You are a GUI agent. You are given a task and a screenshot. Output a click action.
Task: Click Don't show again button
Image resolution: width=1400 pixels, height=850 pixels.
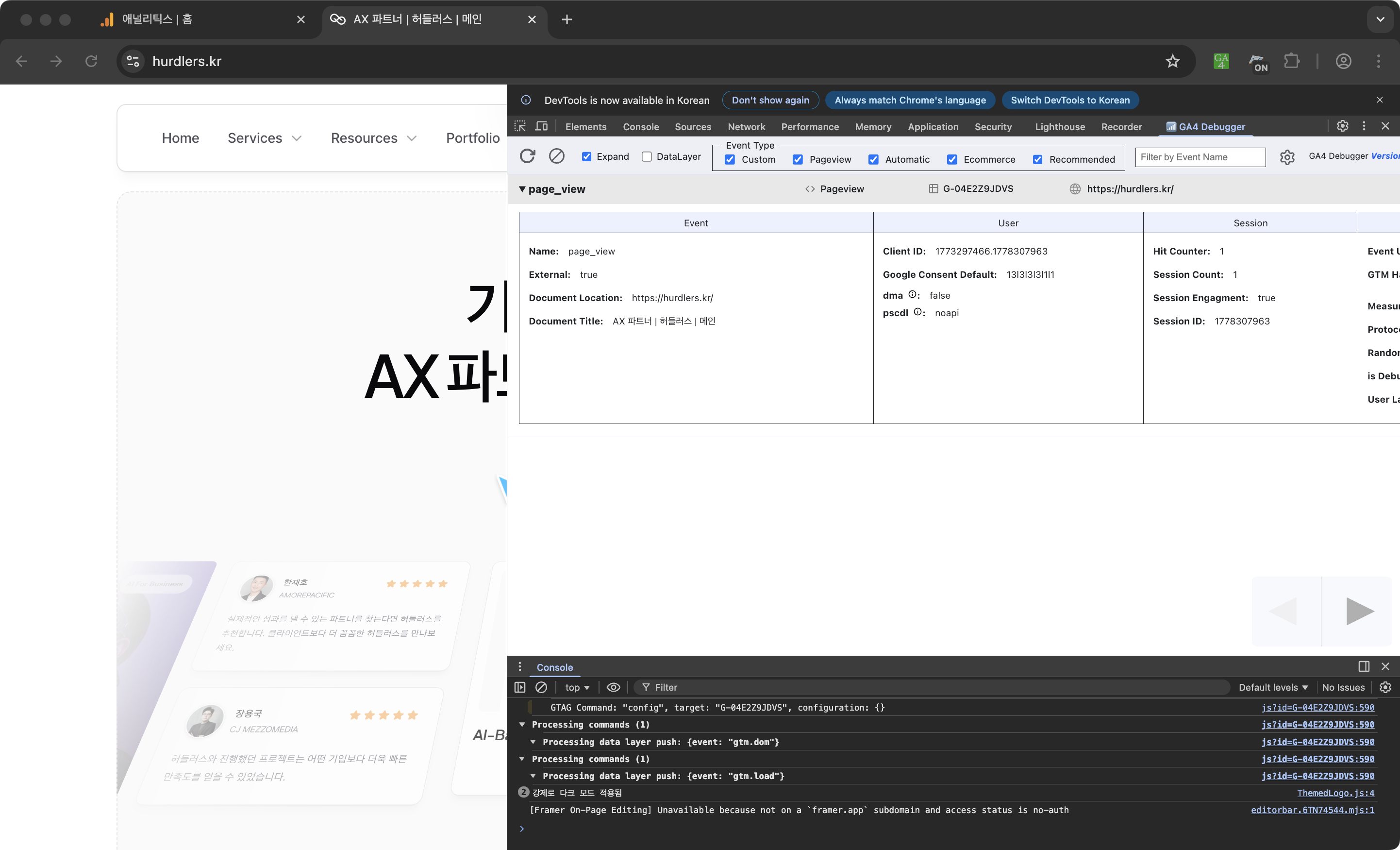coord(770,100)
